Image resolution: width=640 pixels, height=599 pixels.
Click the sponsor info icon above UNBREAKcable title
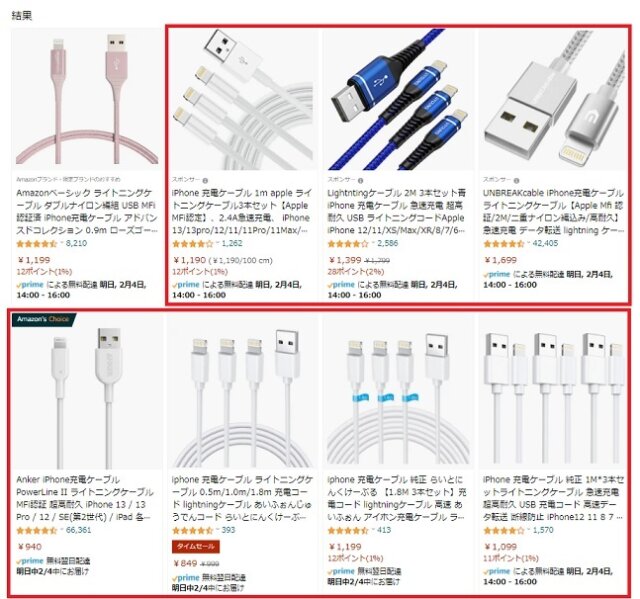516,180
